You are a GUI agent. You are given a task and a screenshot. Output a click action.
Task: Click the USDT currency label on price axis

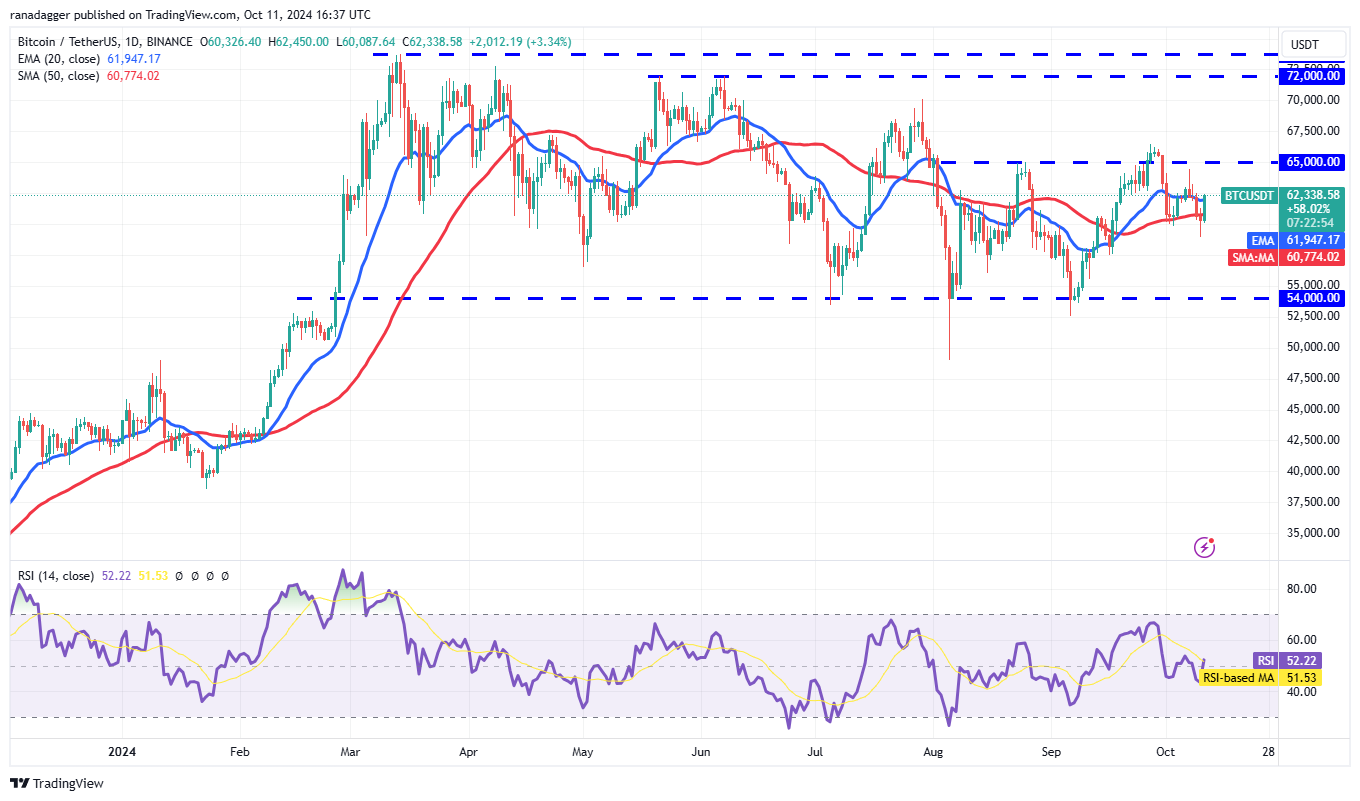click(x=1305, y=45)
